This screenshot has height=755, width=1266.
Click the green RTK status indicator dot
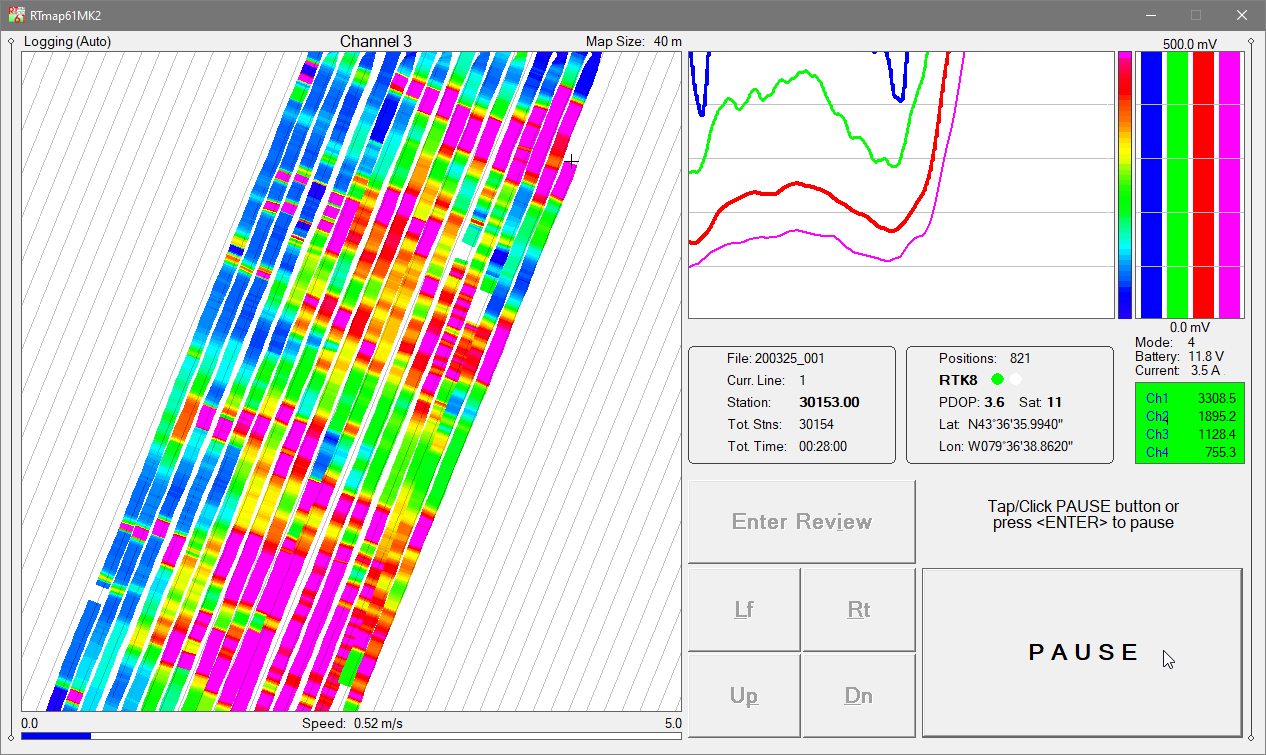click(x=997, y=380)
